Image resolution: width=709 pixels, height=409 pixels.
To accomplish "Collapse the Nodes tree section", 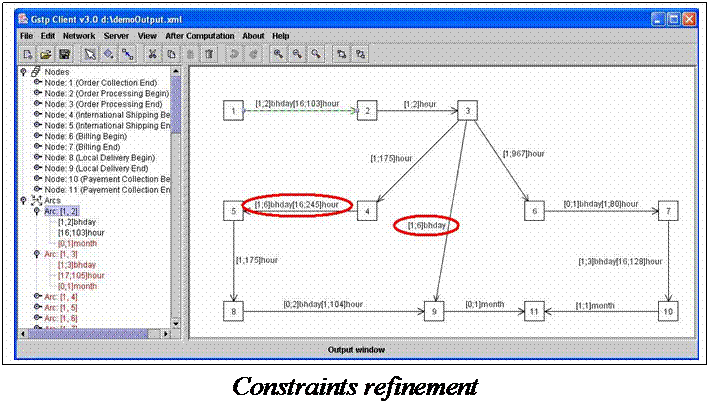I will [24, 72].
